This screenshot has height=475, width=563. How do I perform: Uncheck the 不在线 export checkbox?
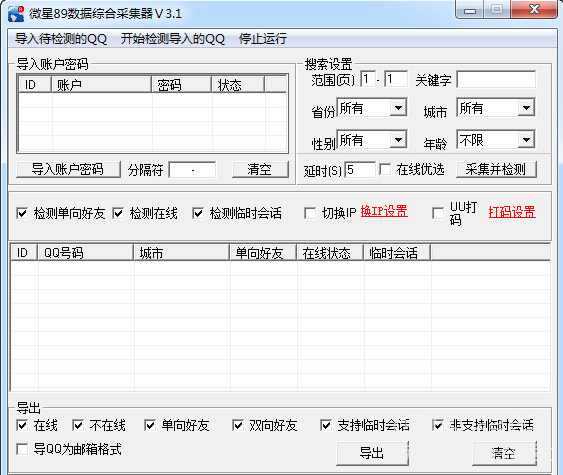78,425
